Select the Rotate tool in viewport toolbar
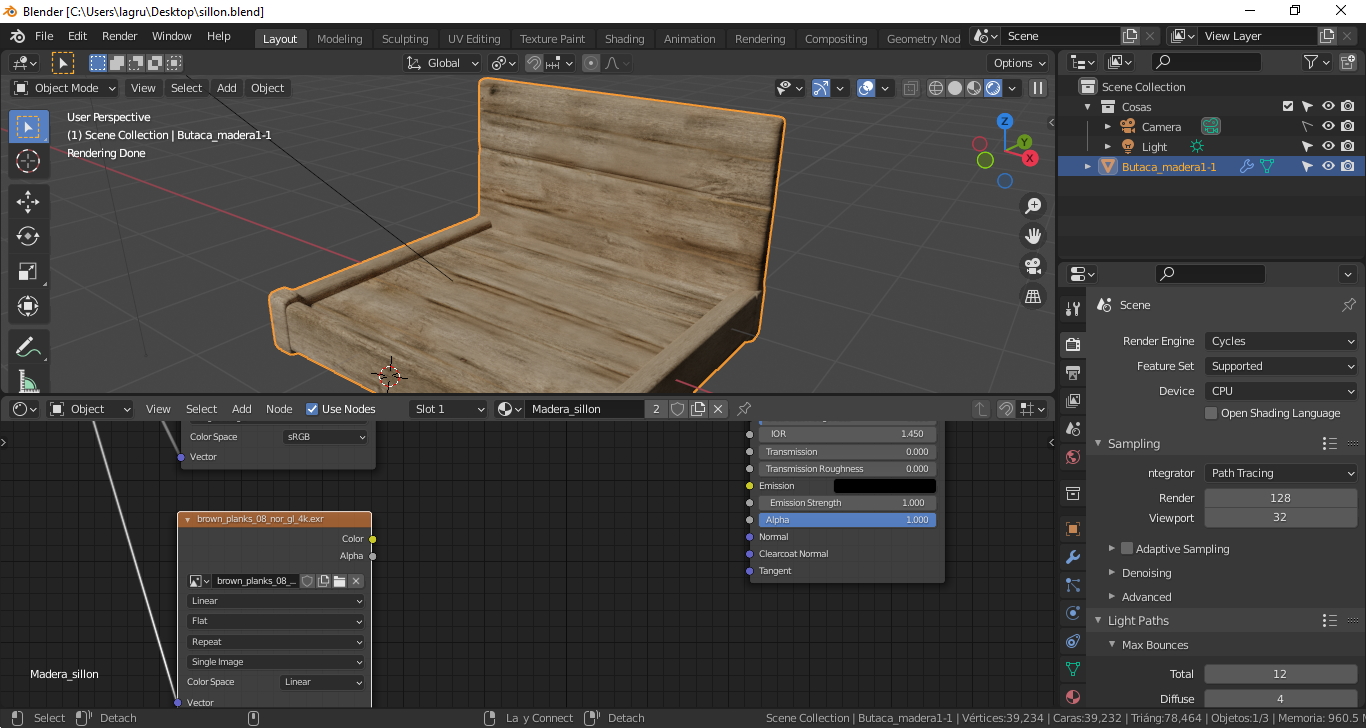The image size is (1366, 728). [28, 236]
